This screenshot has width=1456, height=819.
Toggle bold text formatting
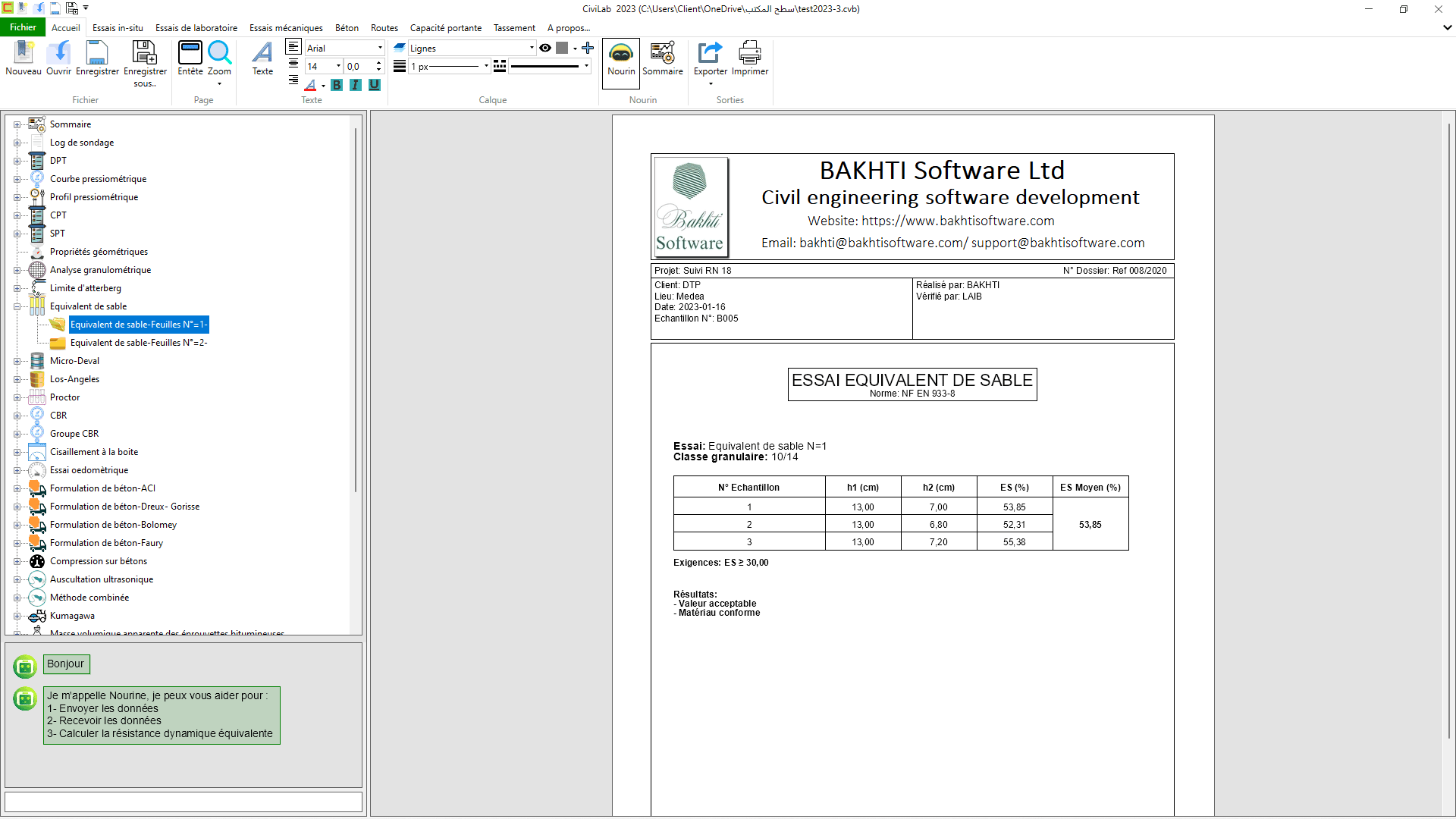pyautogui.click(x=337, y=85)
